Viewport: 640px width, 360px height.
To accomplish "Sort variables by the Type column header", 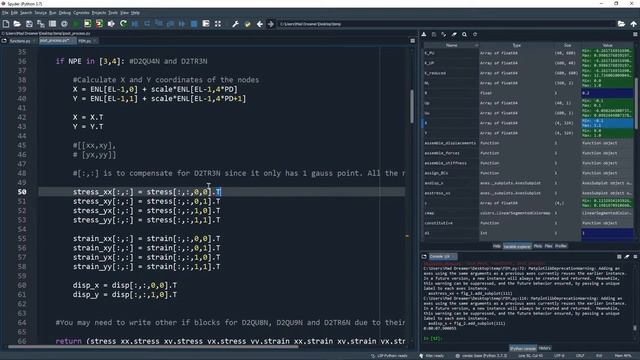I will pos(516,45).
